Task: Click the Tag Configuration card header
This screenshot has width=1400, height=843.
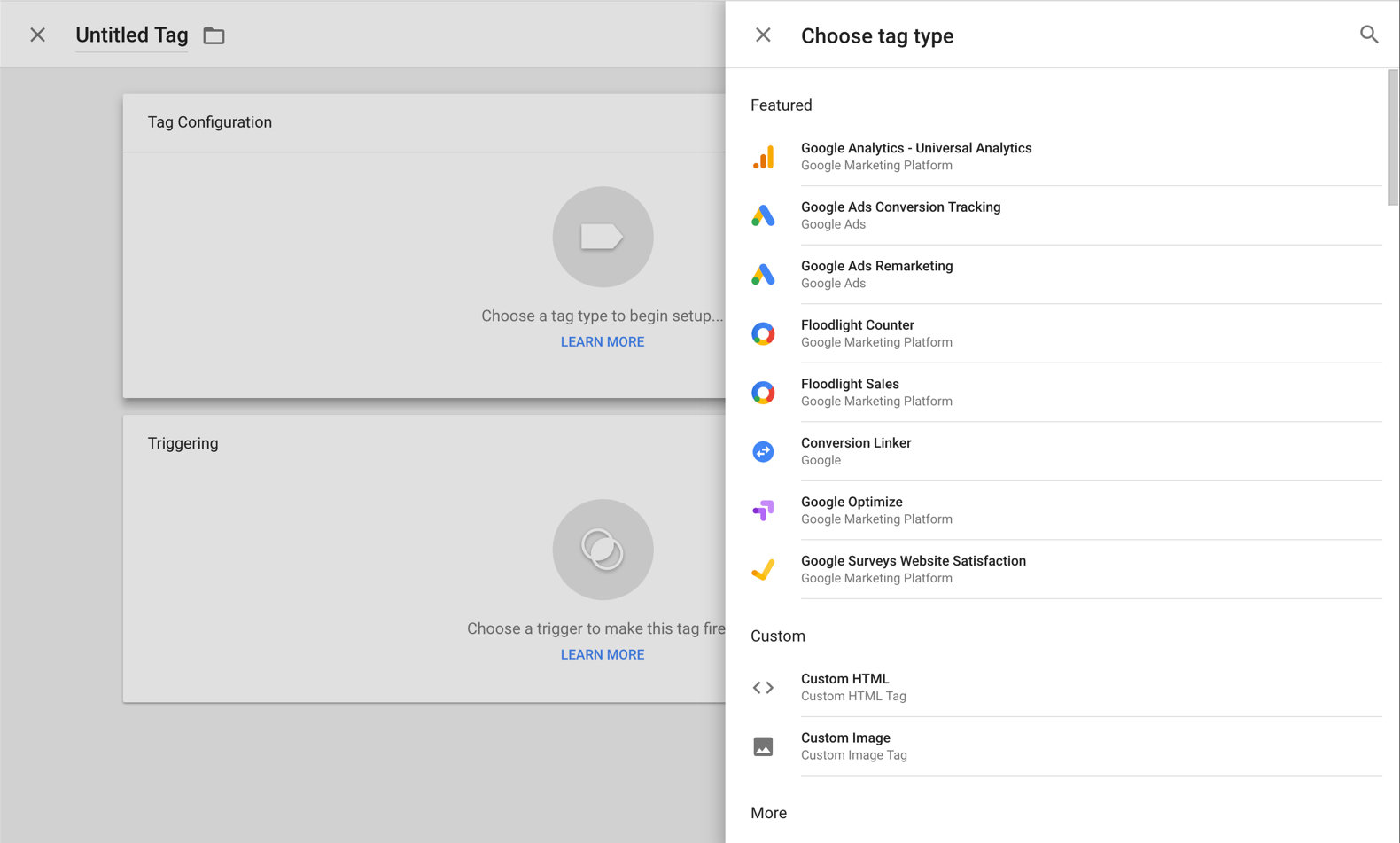Action: (424, 122)
